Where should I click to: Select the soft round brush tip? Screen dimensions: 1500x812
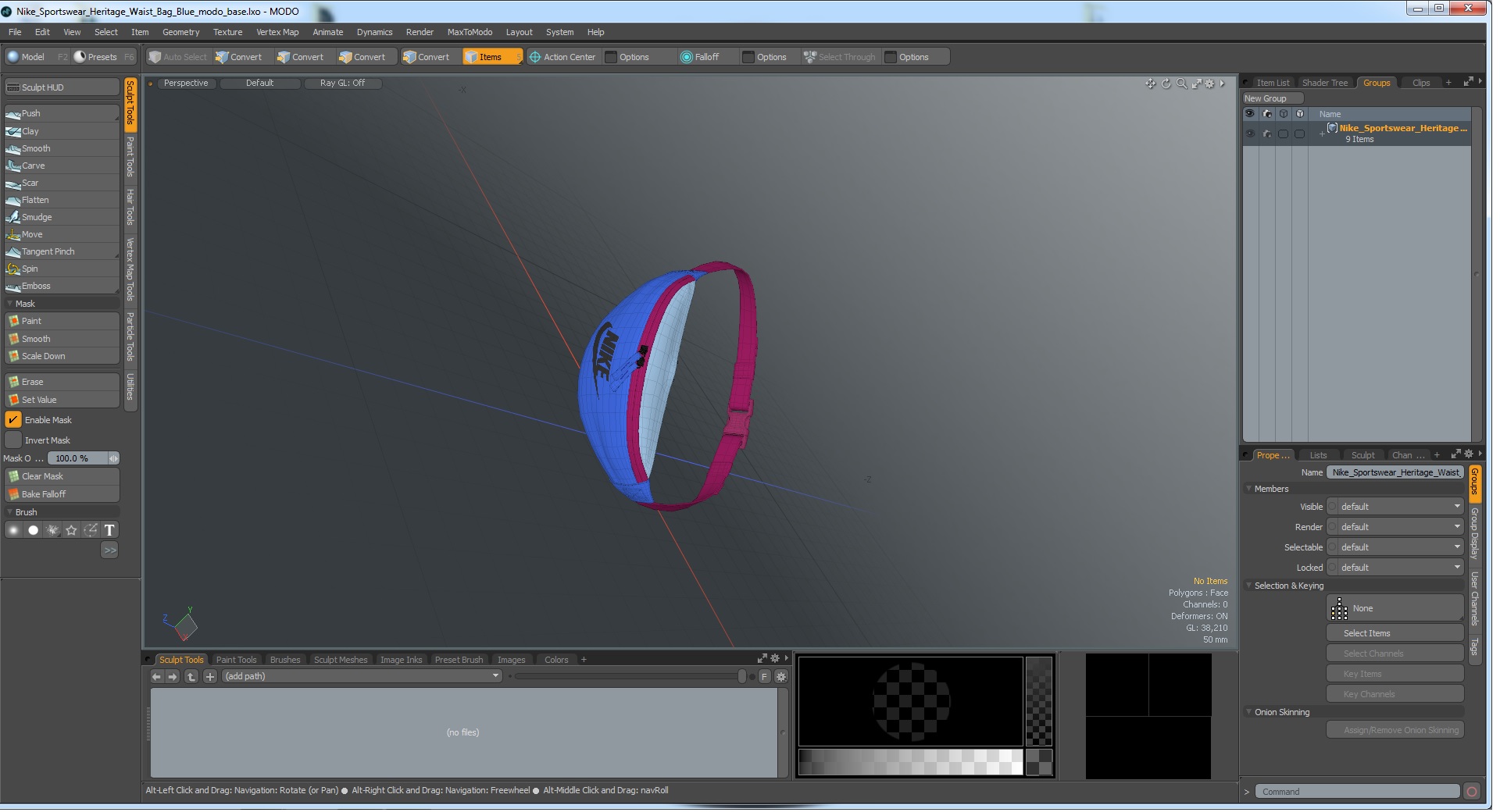(13, 530)
